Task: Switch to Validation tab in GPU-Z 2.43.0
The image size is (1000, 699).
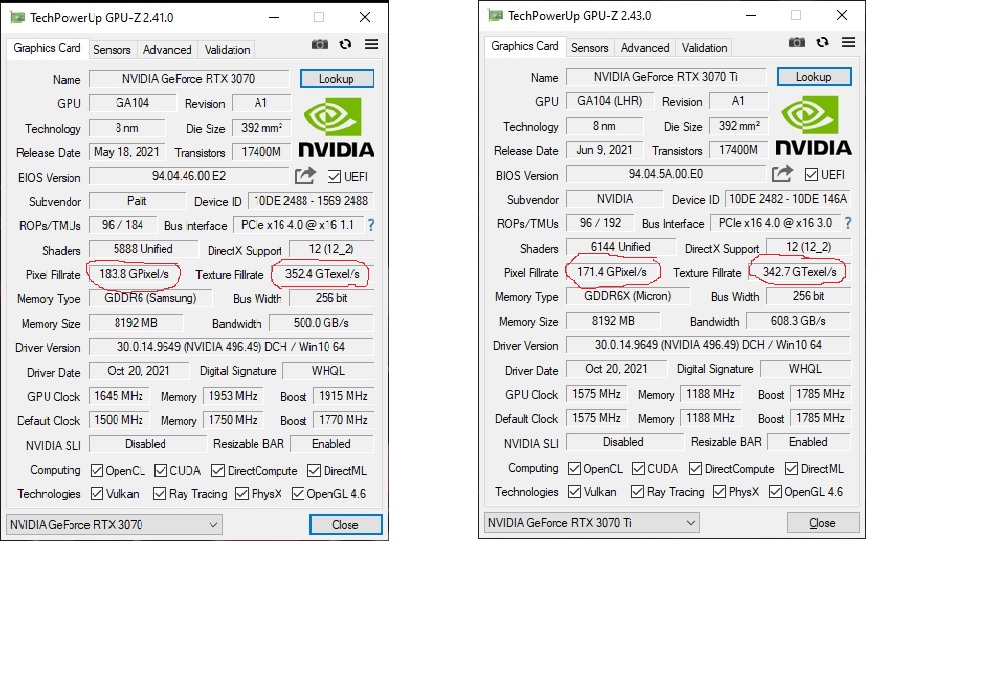Action: [x=704, y=48]
